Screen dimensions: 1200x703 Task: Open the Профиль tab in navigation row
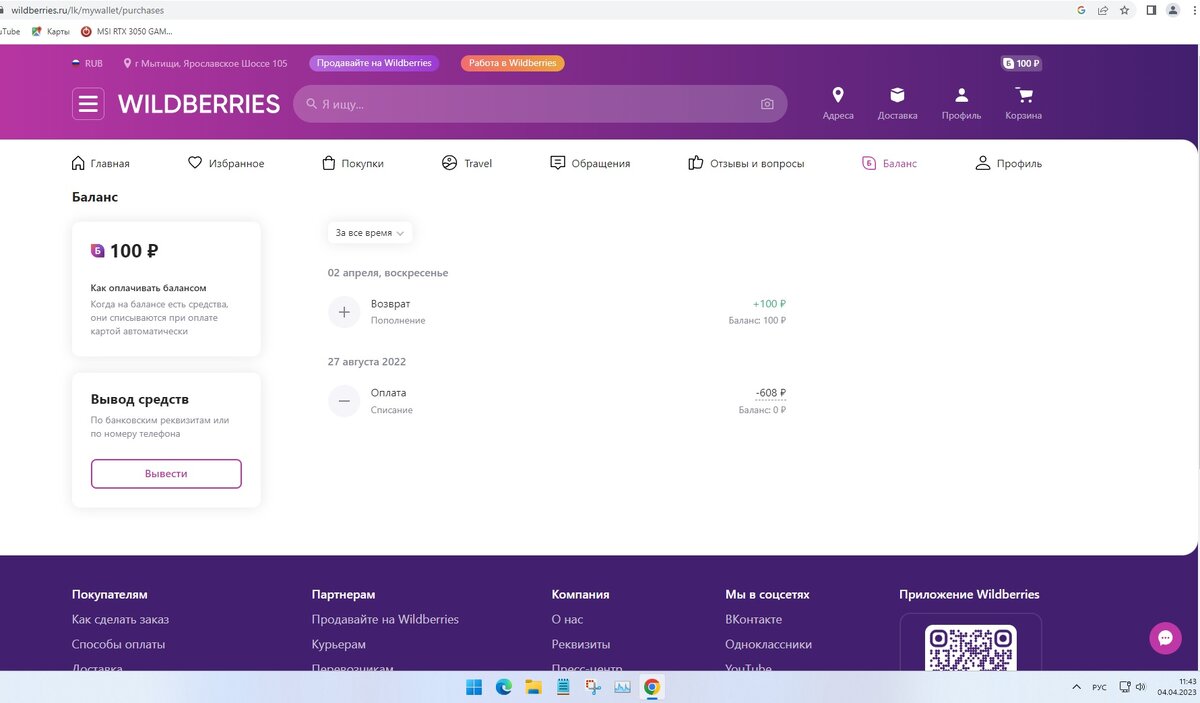coord(1008,163)
